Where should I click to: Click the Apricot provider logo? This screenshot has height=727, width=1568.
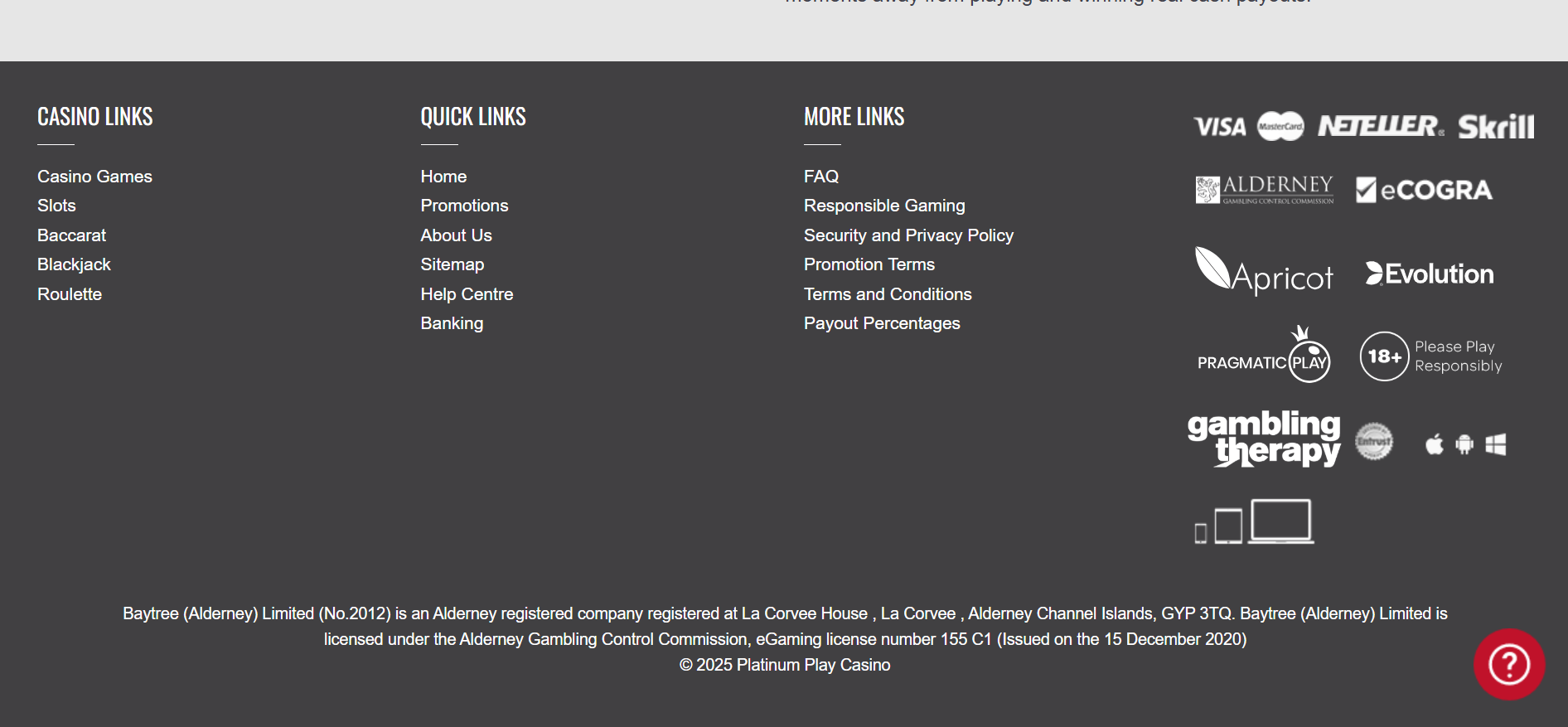click(x=1264, y=272)
